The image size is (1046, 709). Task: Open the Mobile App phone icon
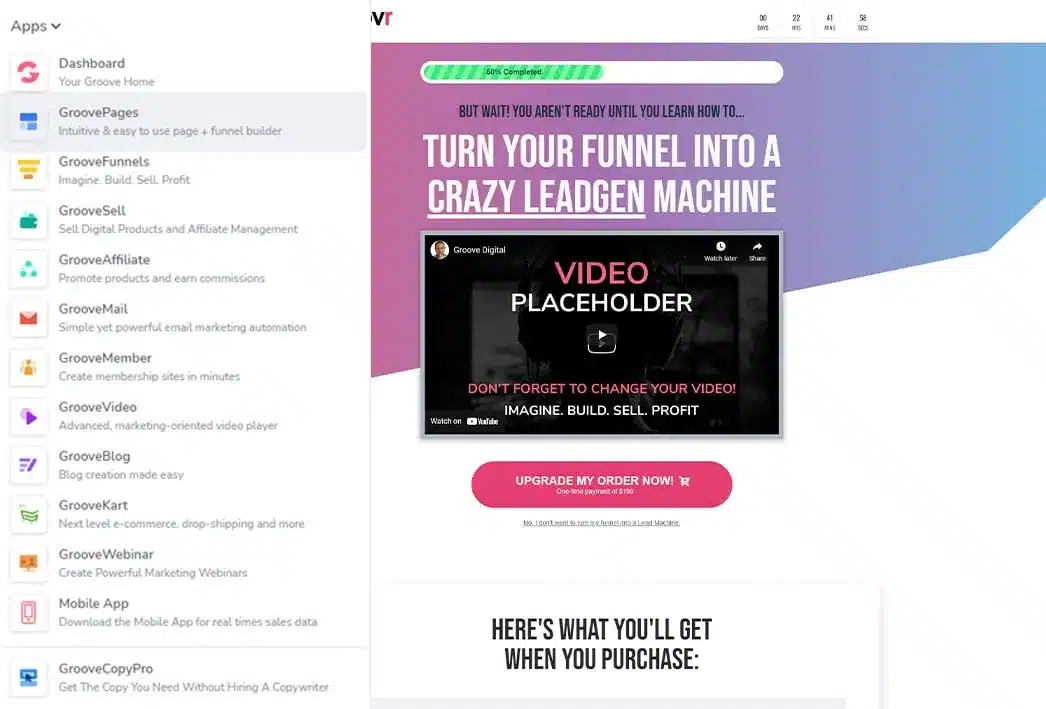click(29, 612)
